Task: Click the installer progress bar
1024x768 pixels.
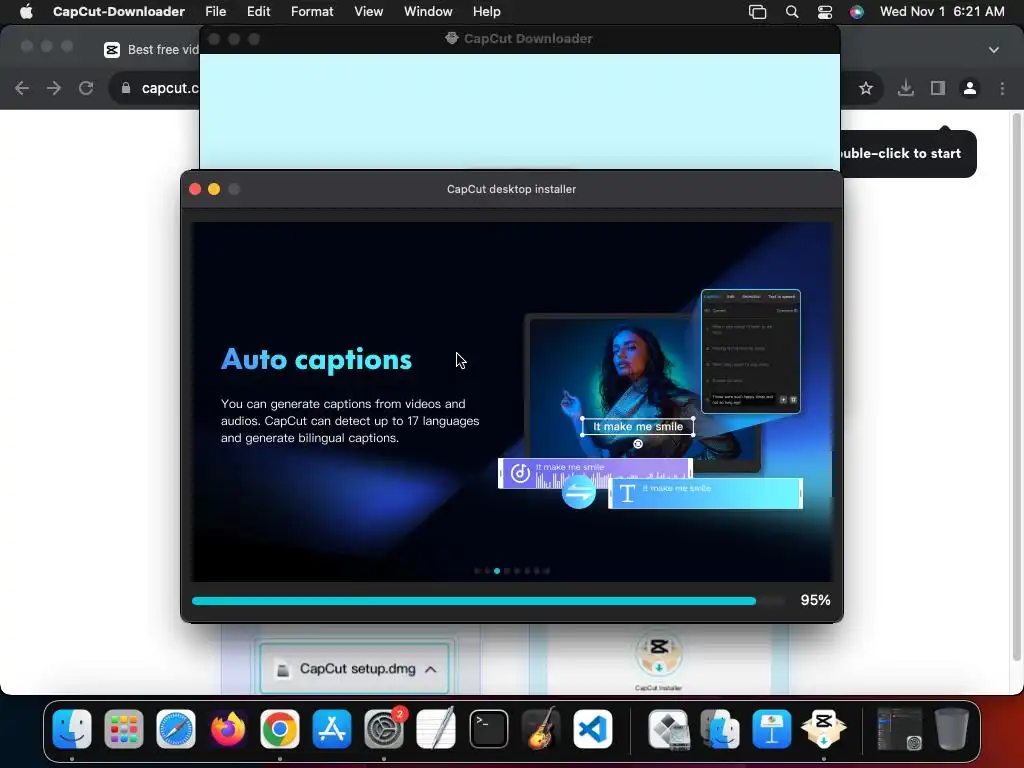Action: 488,601
